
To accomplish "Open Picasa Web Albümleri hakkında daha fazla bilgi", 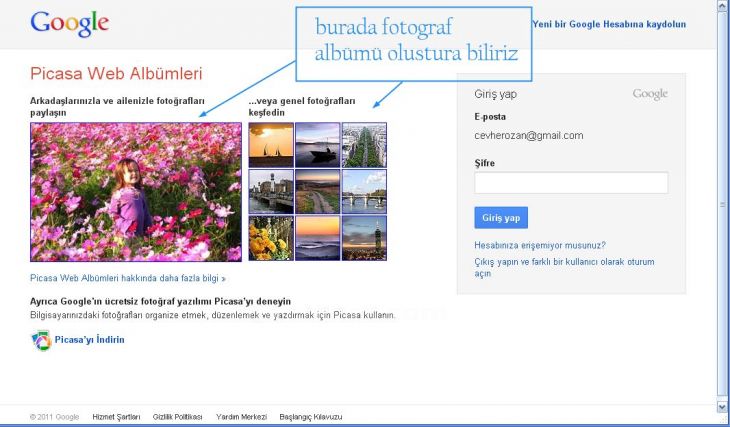I will tap(128, 278).
